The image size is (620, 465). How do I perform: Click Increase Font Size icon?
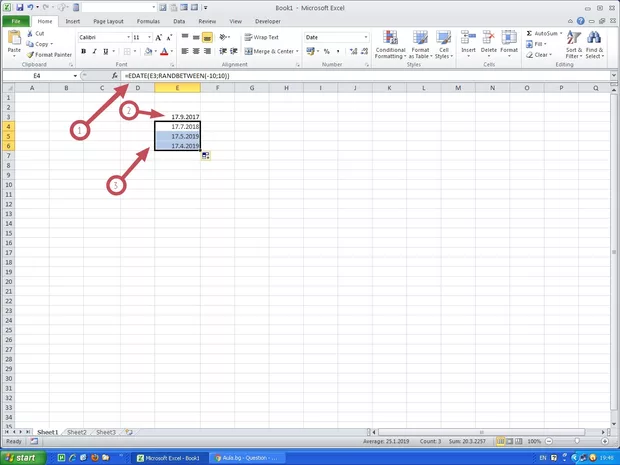coord(159,38)
